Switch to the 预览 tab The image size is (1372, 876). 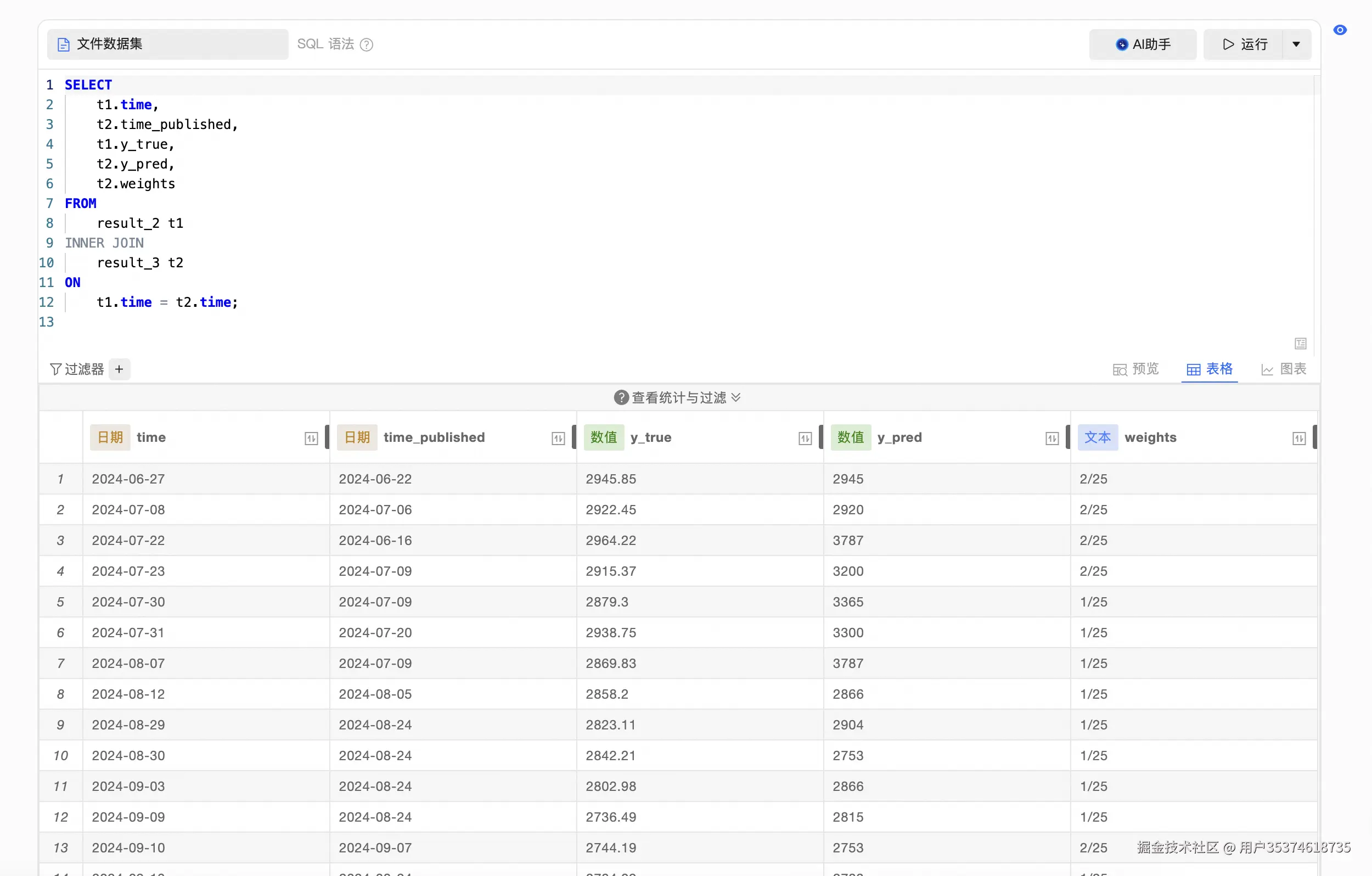pos(1135,369)
